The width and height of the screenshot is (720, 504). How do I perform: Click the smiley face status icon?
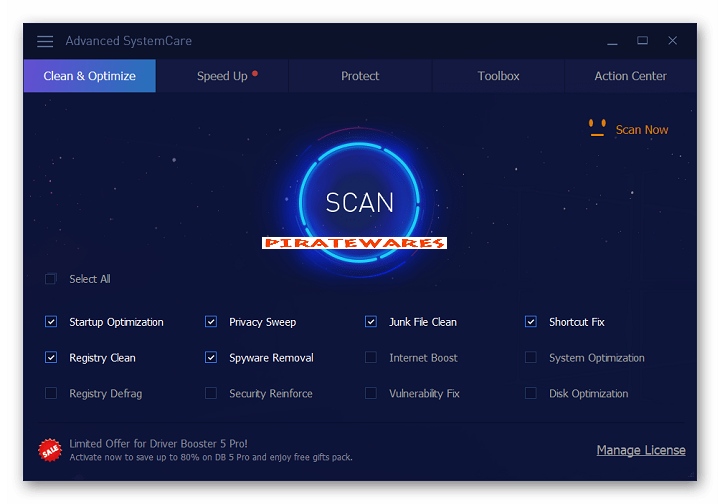tap(597, 128)
